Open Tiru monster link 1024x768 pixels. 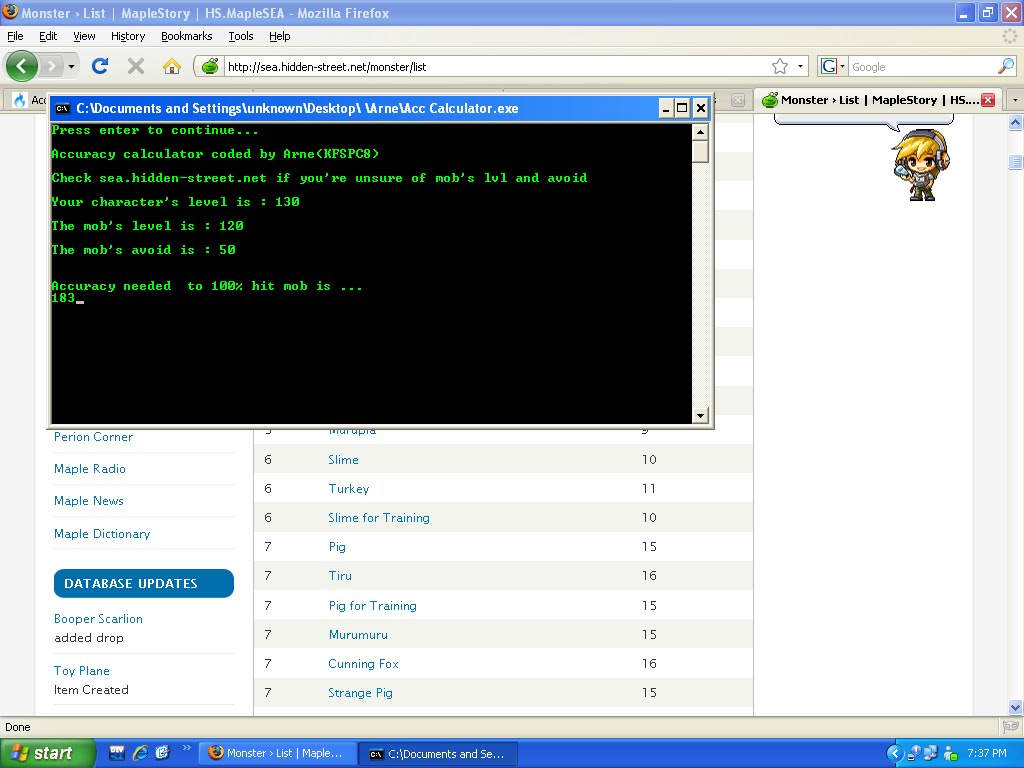pos(340,576)
